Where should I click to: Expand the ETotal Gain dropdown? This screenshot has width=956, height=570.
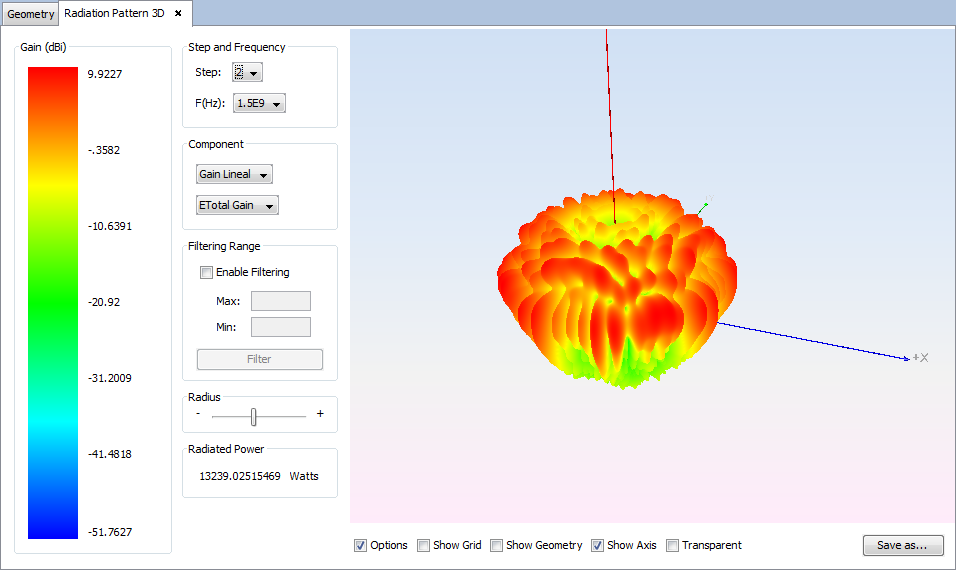237,205
